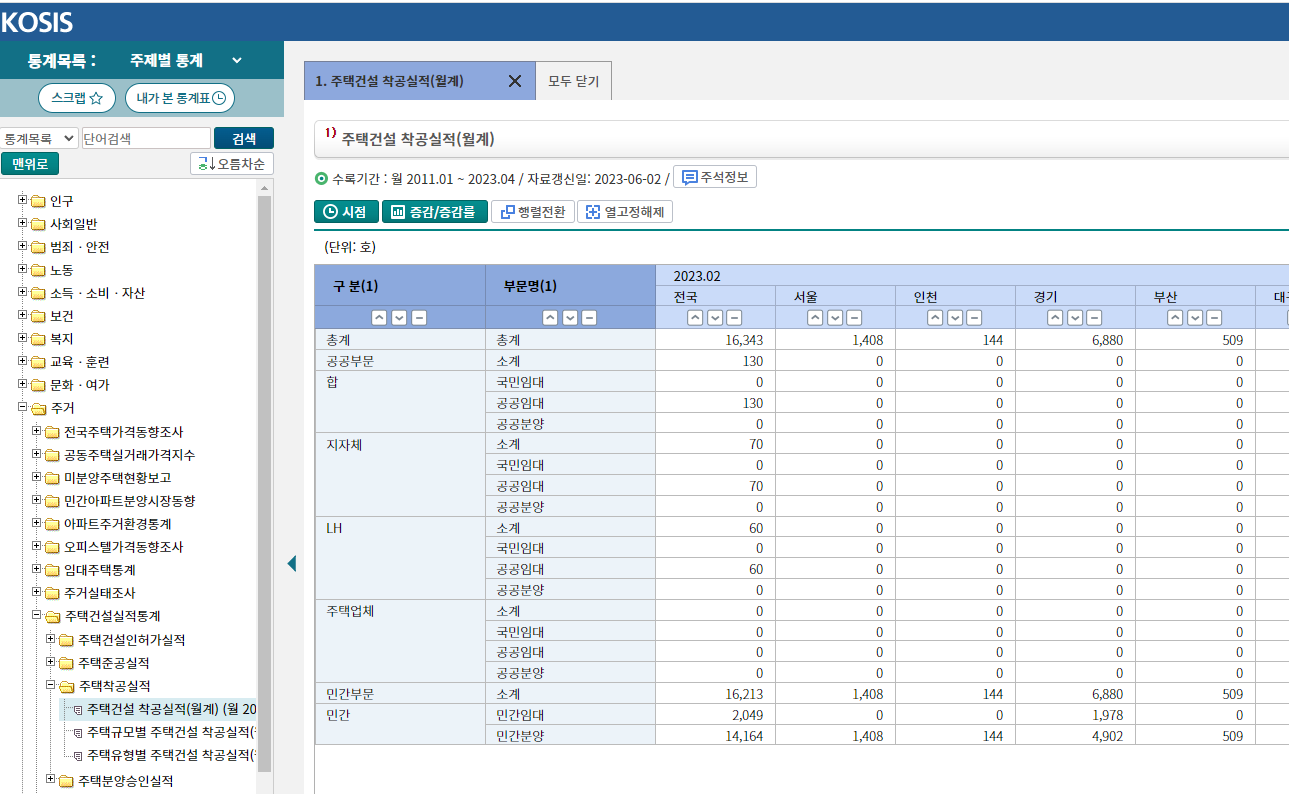Toggle 오름차순 sort order
Image resolution: width=1289 pixels, height=794 pixels.
pos(232,163)
